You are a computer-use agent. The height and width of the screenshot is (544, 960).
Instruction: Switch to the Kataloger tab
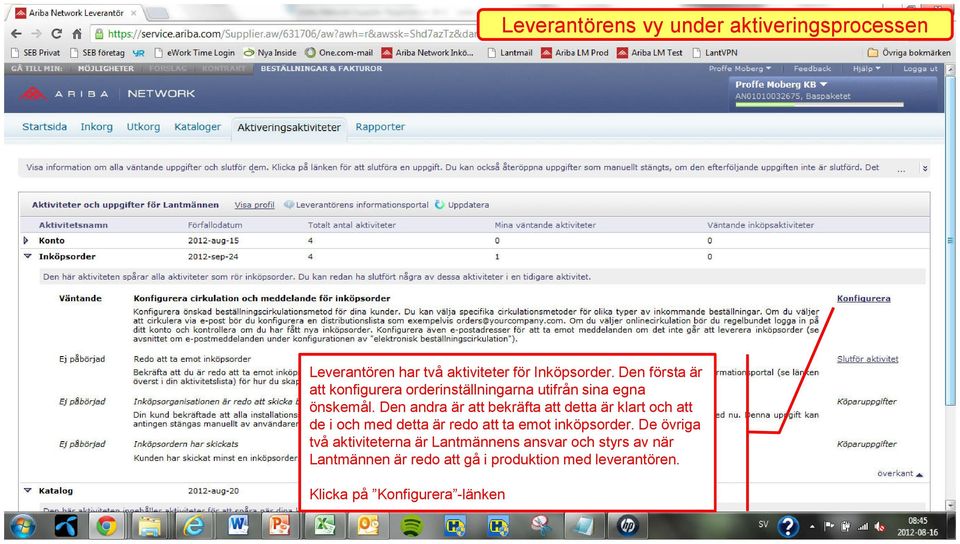(197, 127)
